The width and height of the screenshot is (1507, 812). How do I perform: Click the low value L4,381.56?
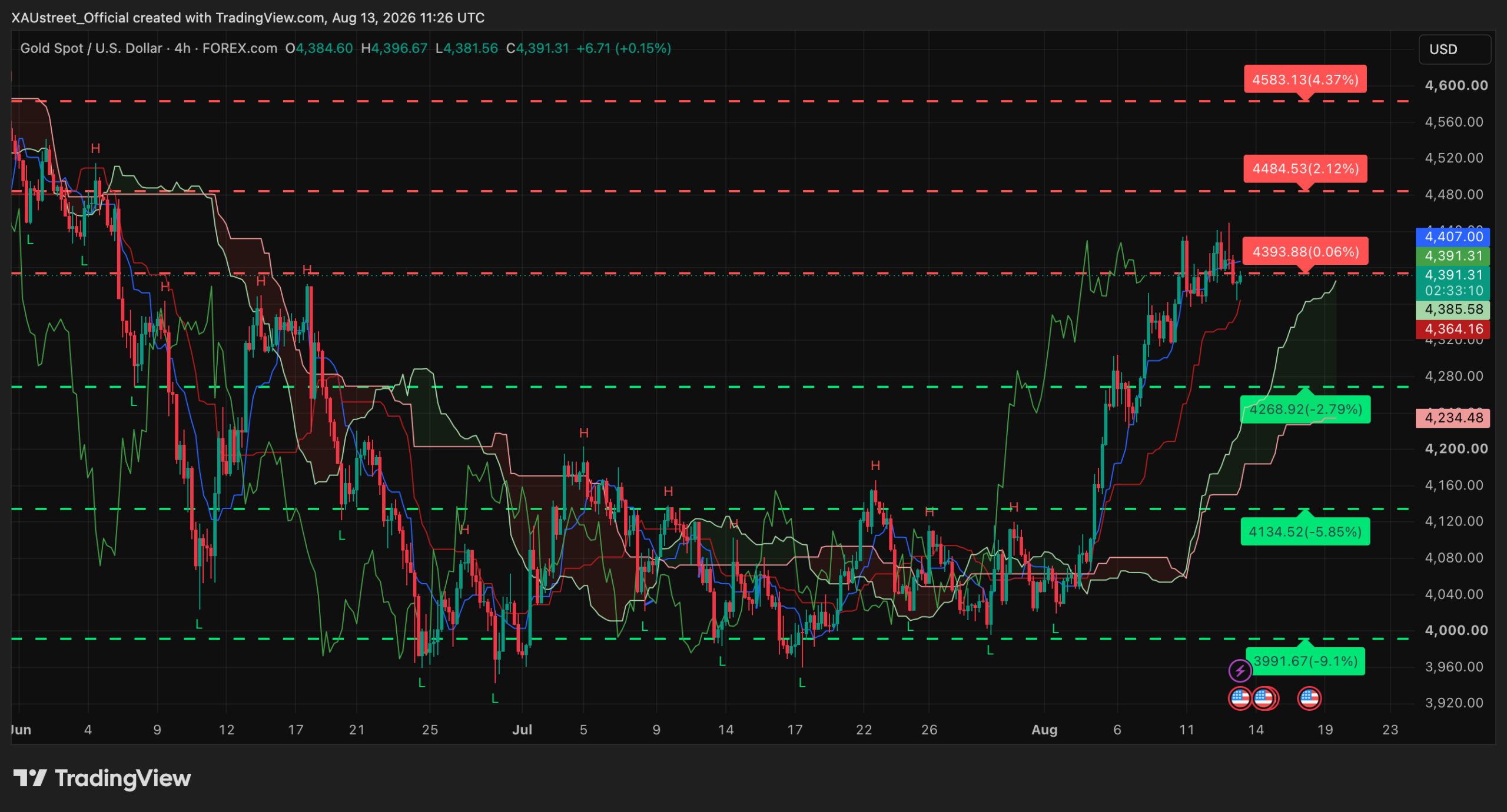(x=466, y=48)
